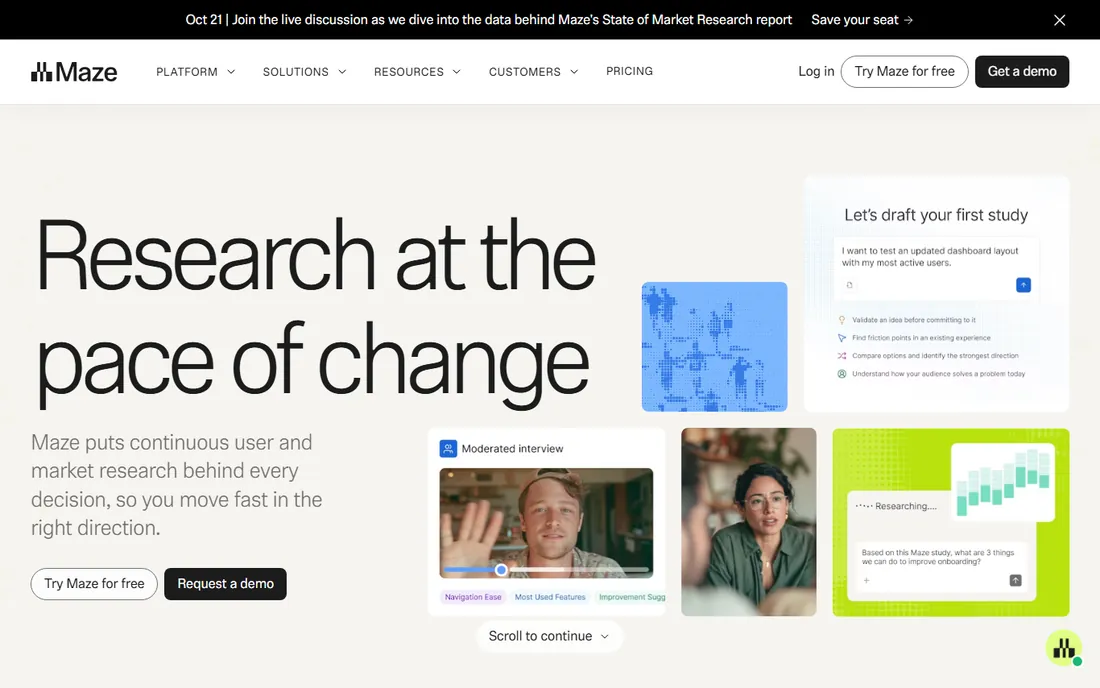Click the blue pixelated map thumbnail
The image size is (1100, 688).
coord(714,346)
